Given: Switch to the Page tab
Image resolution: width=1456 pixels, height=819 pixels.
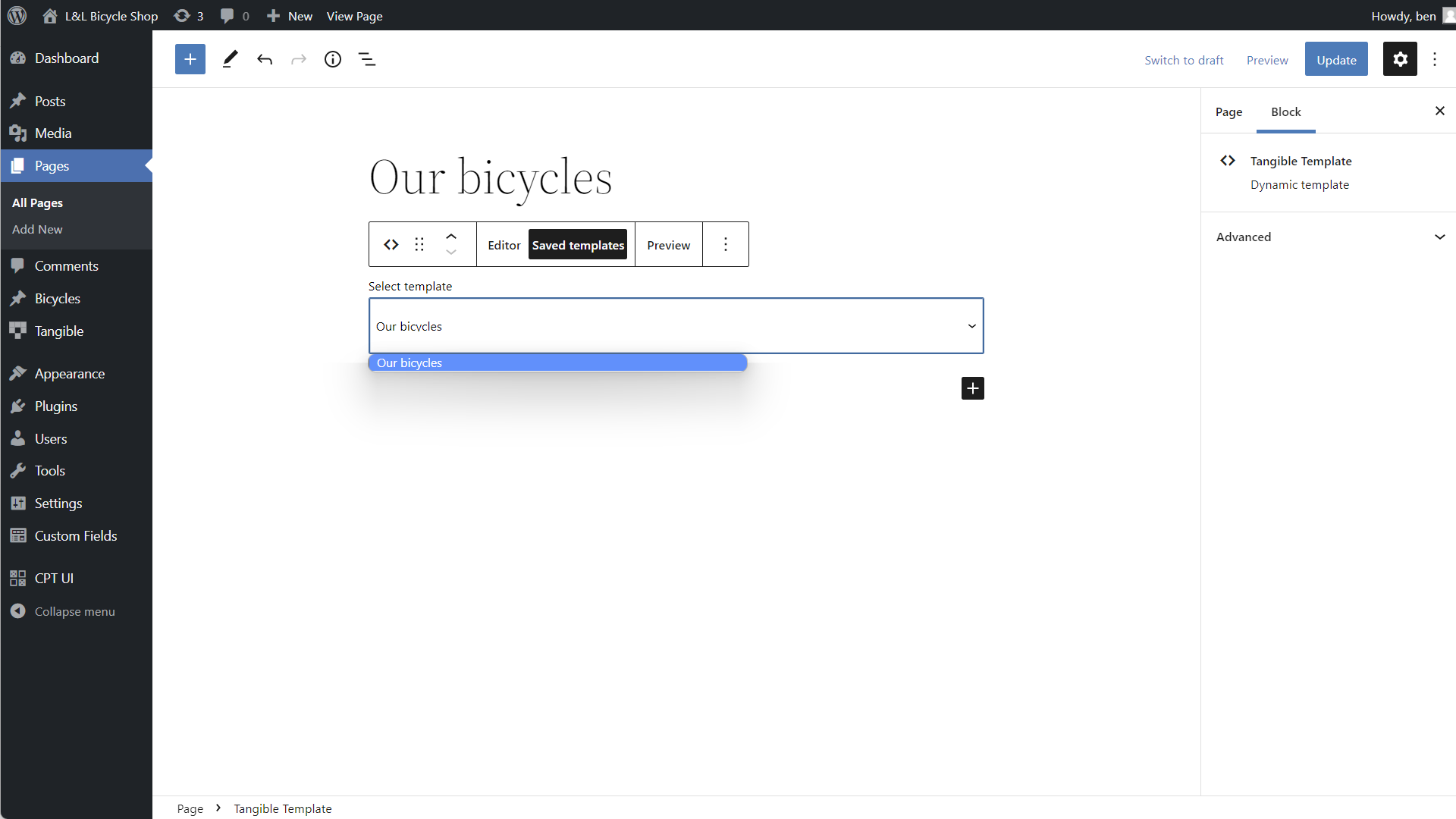Looking at the screenshot, I should [1228, 111].
